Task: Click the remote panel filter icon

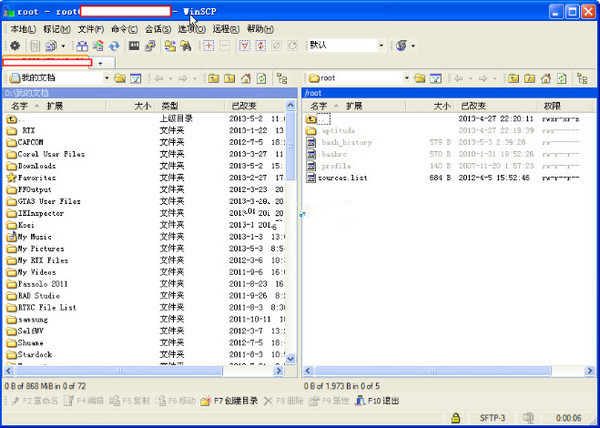Action: click(435, 78)
